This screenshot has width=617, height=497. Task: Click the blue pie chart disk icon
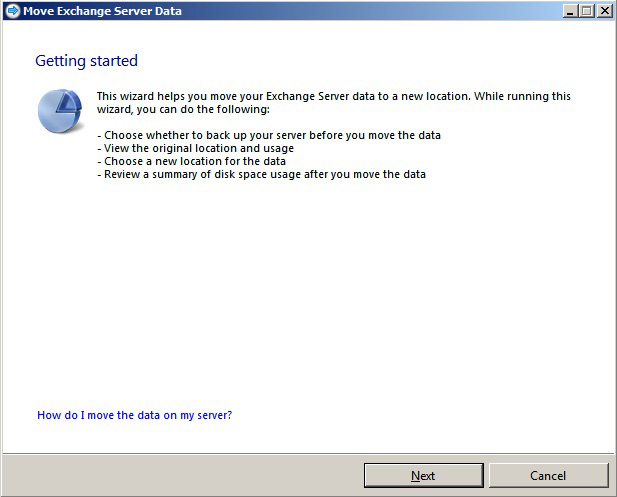point(60,110)
